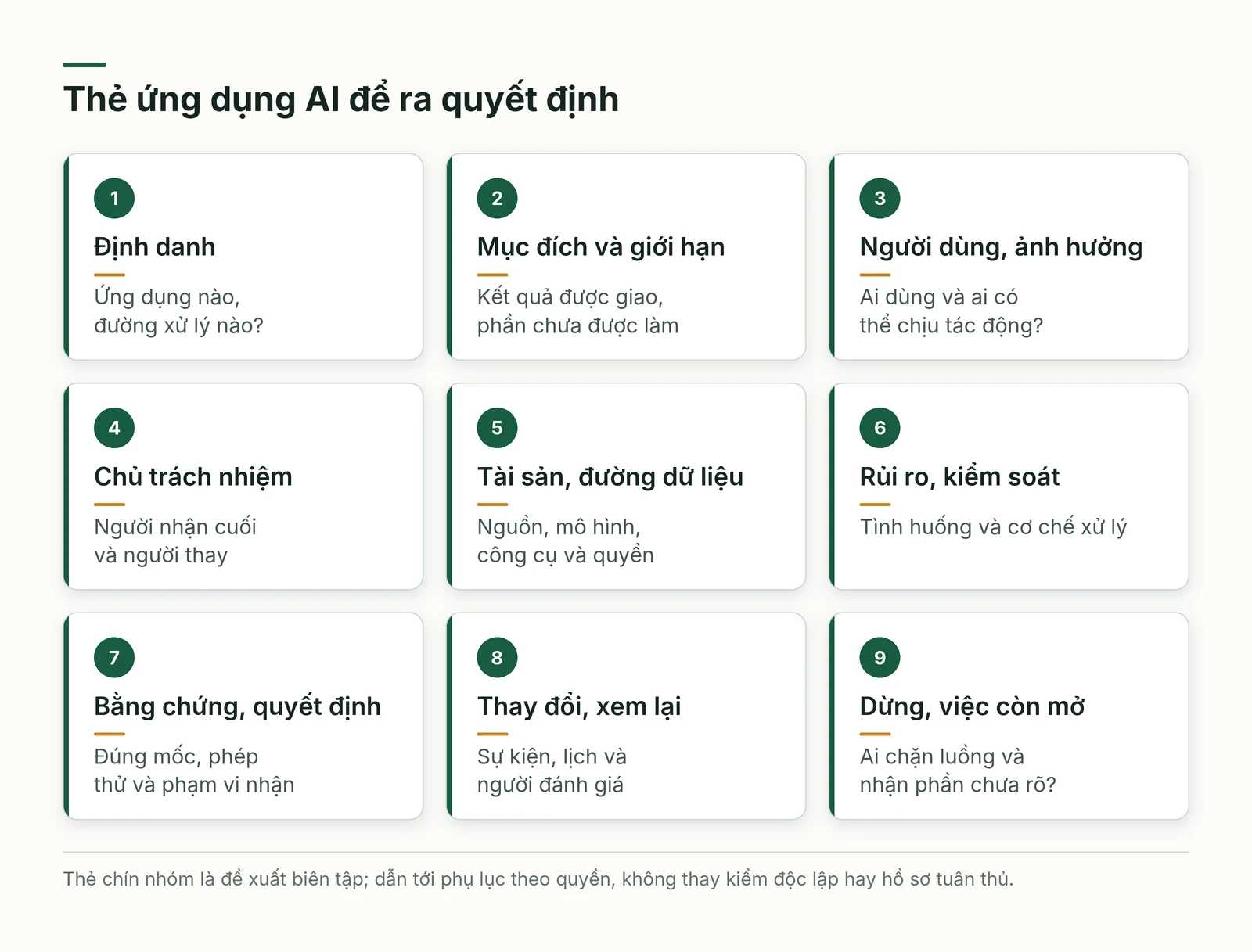Select the 'Định danh' card heading
The image size is (1252, 952).
155,247
